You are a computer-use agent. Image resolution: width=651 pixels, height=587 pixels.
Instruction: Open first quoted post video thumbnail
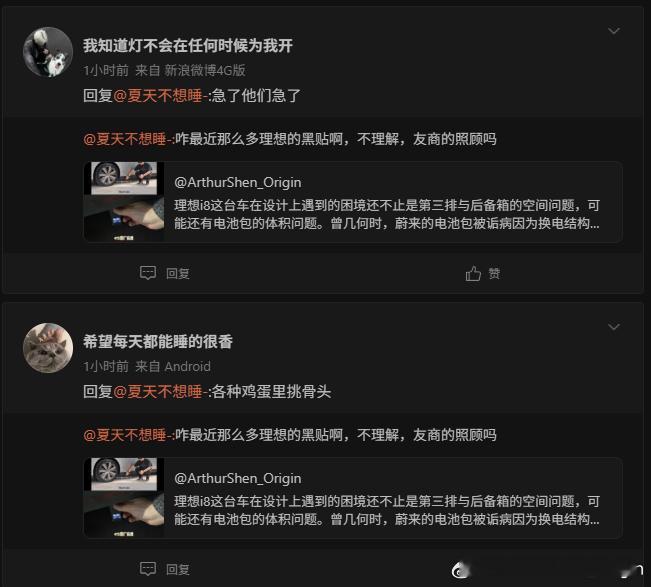[124, 202]
